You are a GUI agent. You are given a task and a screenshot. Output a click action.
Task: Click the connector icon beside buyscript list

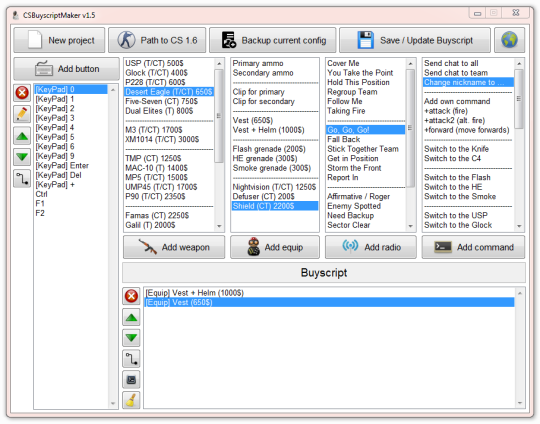coord(131,359)
